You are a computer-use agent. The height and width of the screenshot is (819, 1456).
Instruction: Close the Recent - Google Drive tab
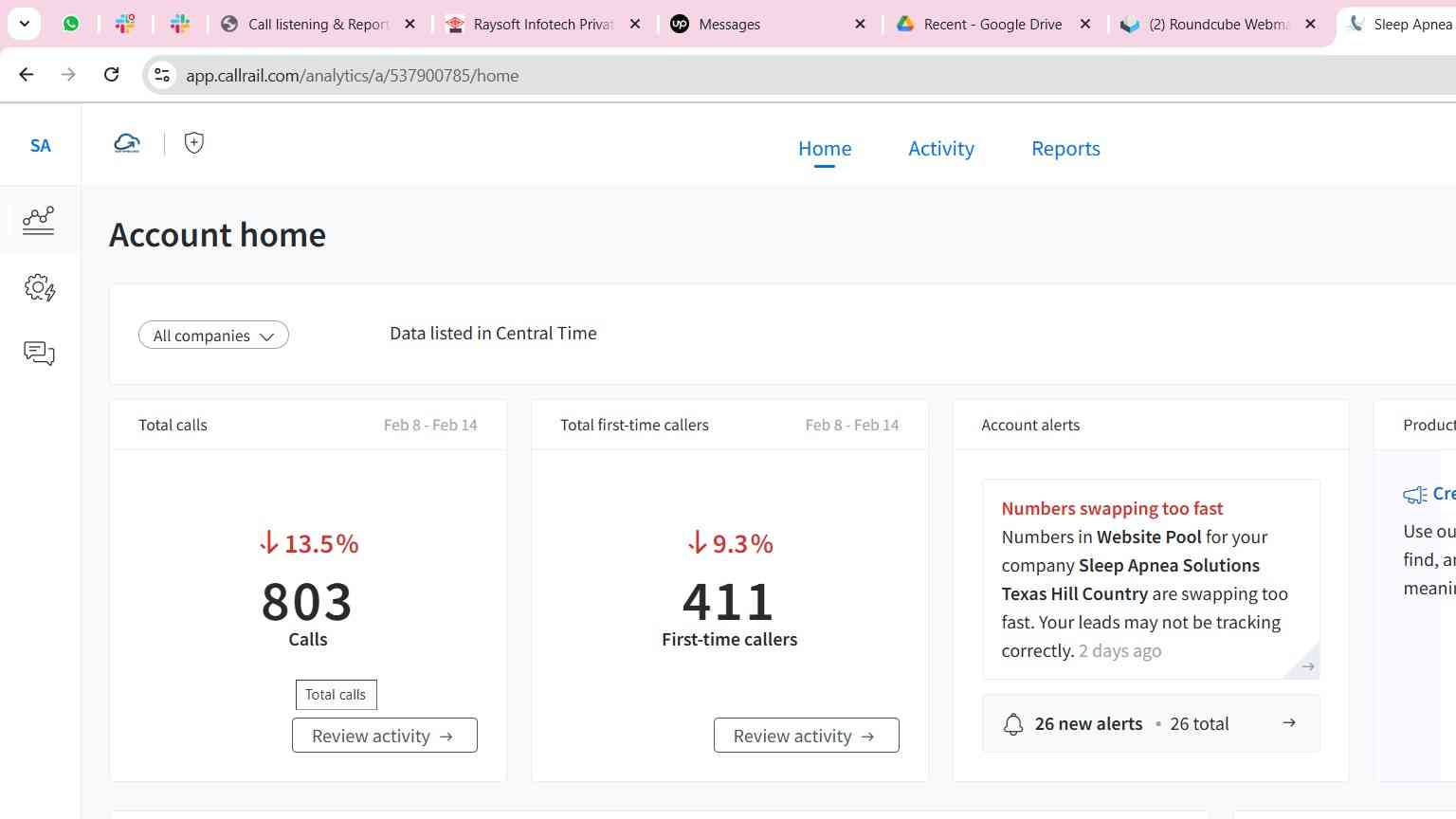tap(1085, 25)
